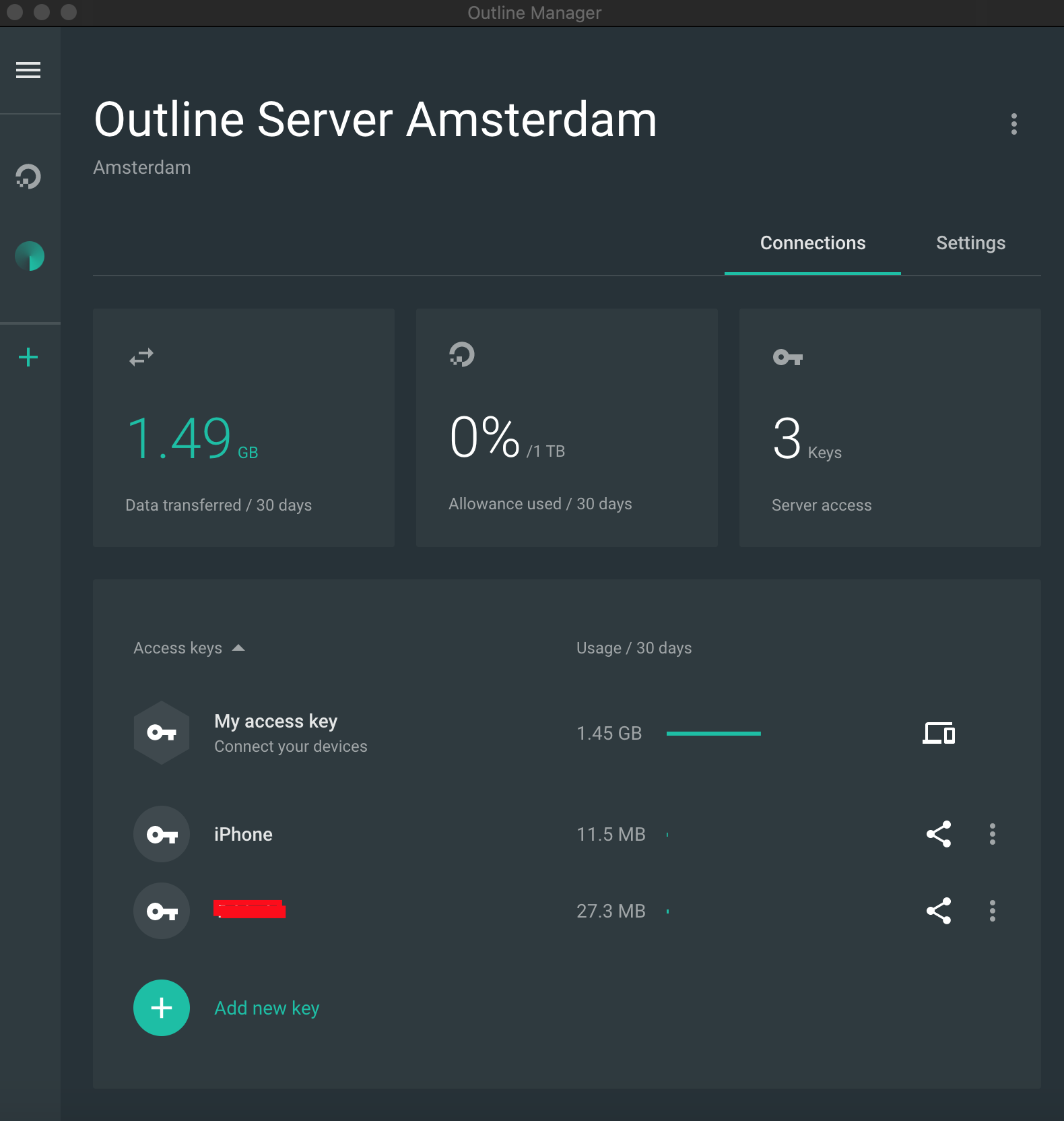
Task: Switch to the Settings tab
Action: point(970,243)
